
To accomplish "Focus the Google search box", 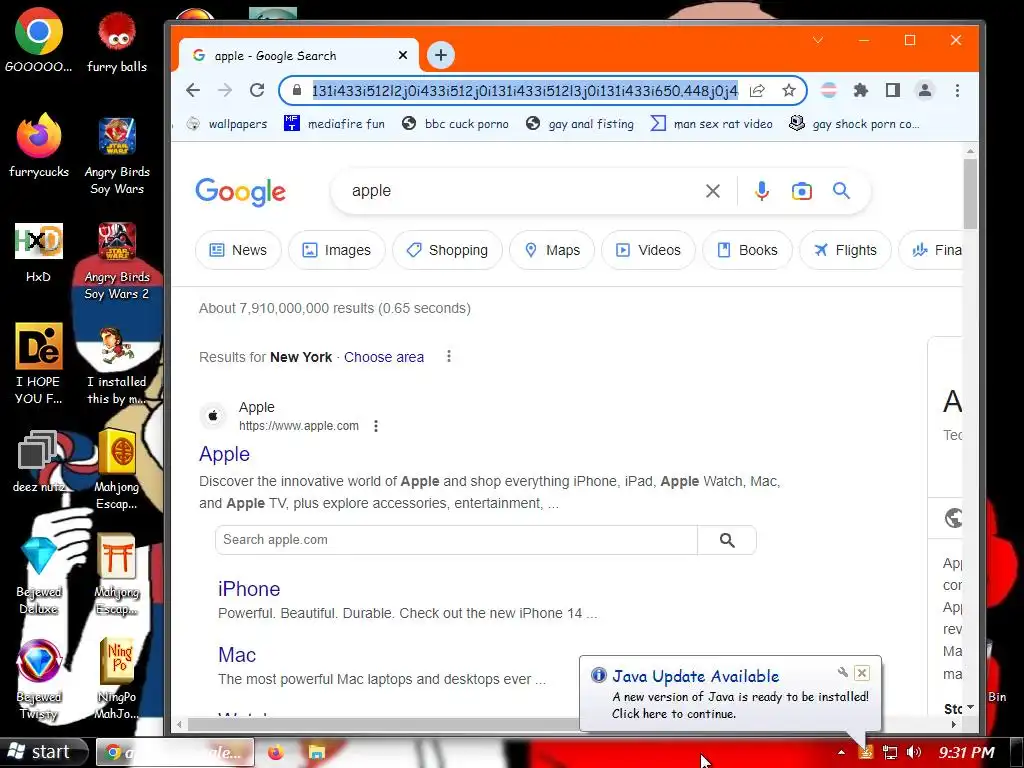I will 522,191.
